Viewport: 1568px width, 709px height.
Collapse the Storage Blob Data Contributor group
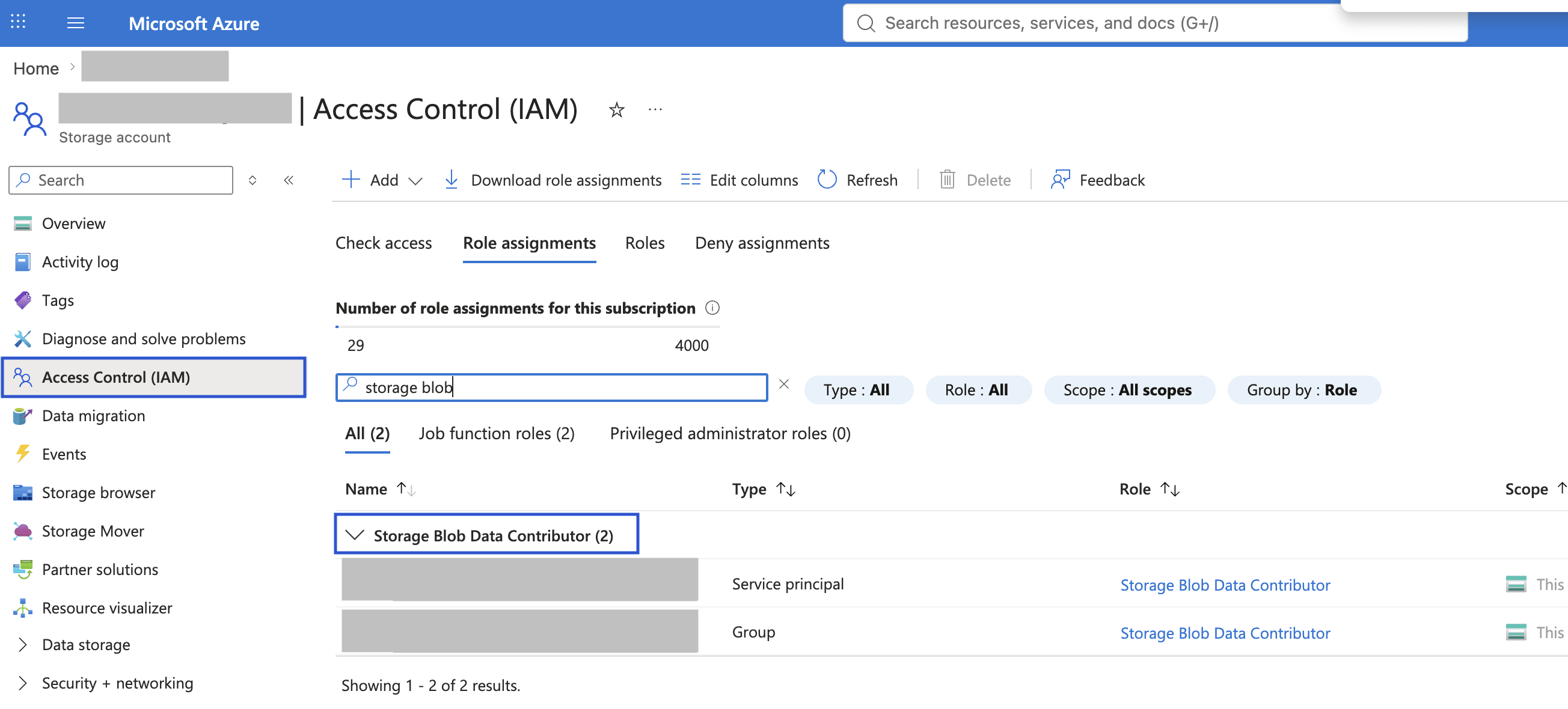tap(354, 535)
